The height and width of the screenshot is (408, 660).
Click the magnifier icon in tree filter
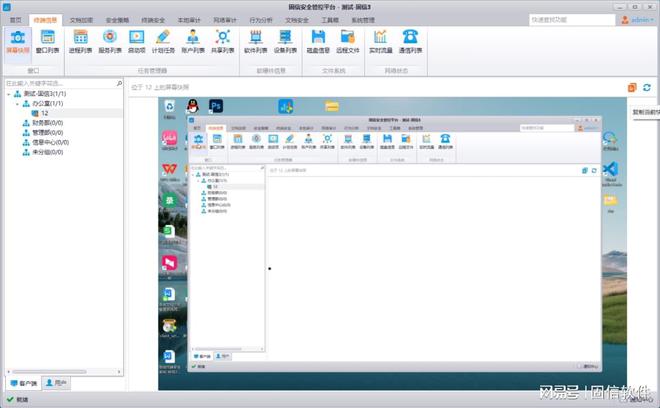120,83
